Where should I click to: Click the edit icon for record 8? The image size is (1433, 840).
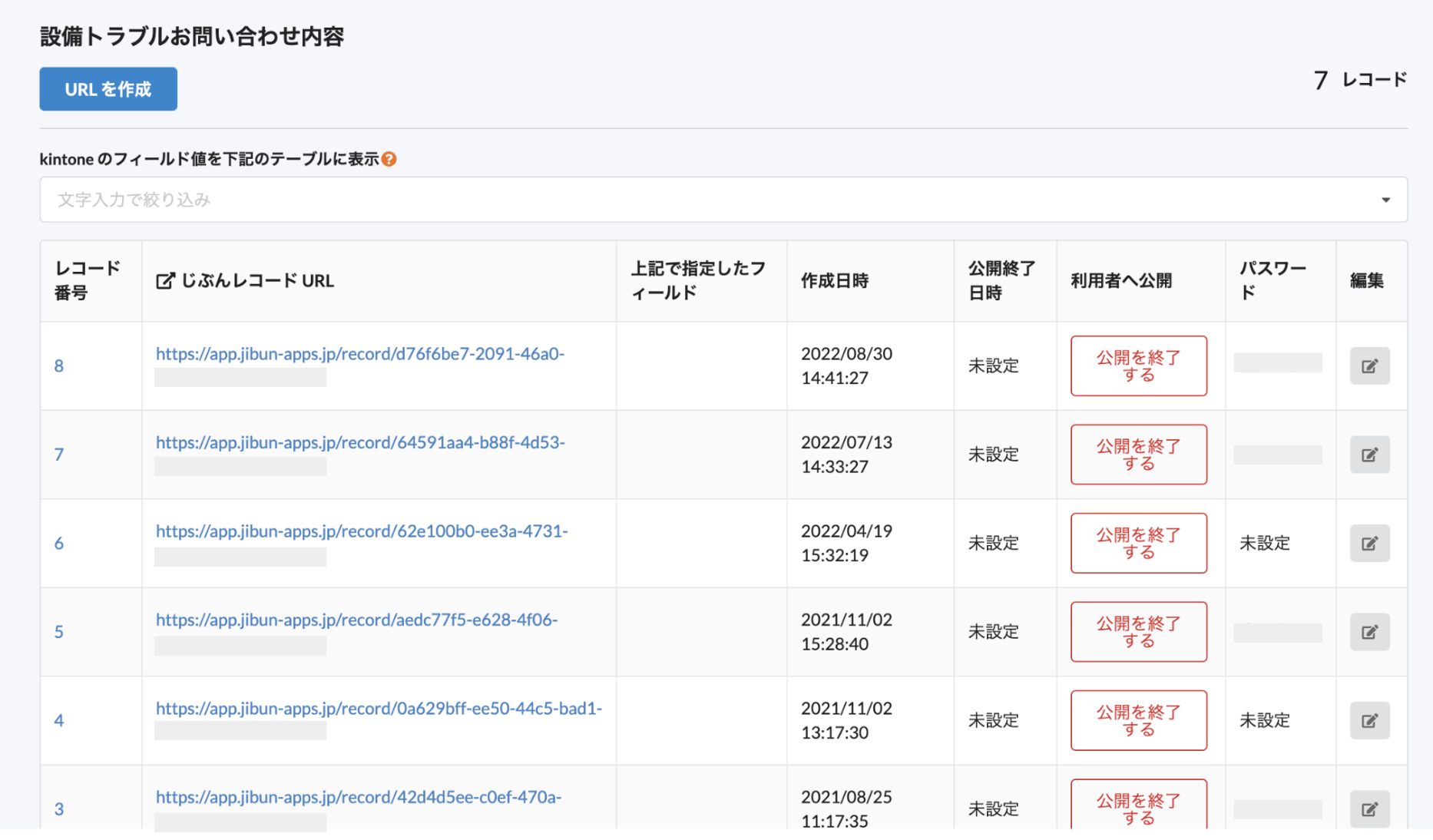coord(1369,366)
